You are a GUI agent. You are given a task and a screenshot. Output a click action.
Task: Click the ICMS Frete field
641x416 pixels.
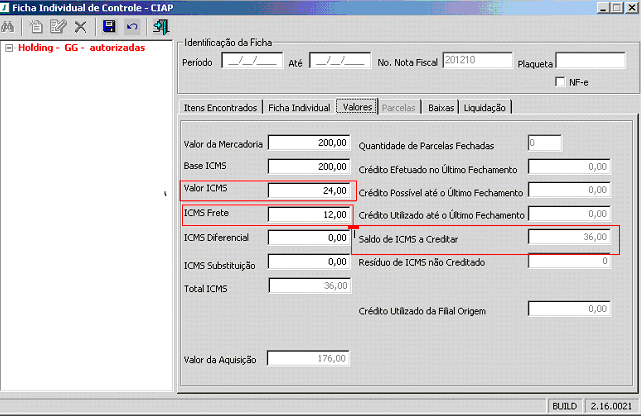coord(309,215)
